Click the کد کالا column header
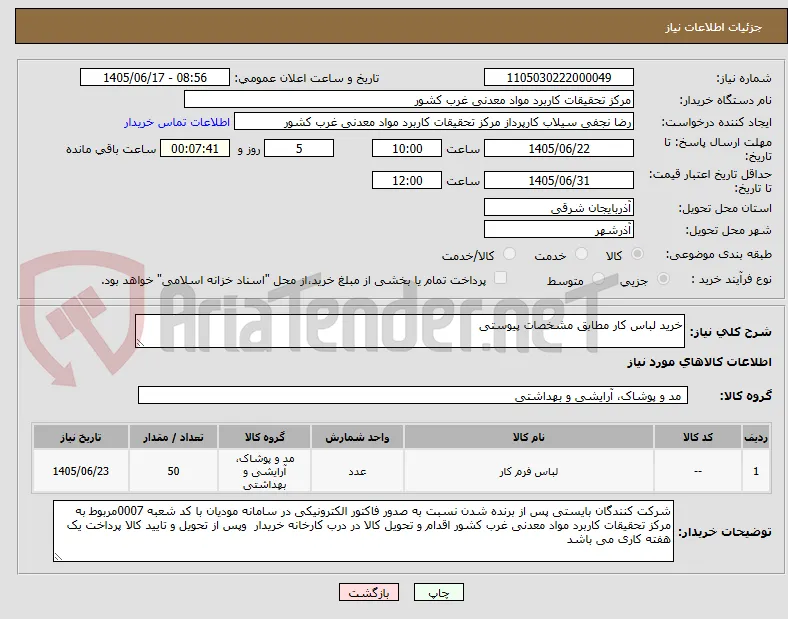Image resolution: width=788 pixels, height=619 pixels. click(698, 437)
